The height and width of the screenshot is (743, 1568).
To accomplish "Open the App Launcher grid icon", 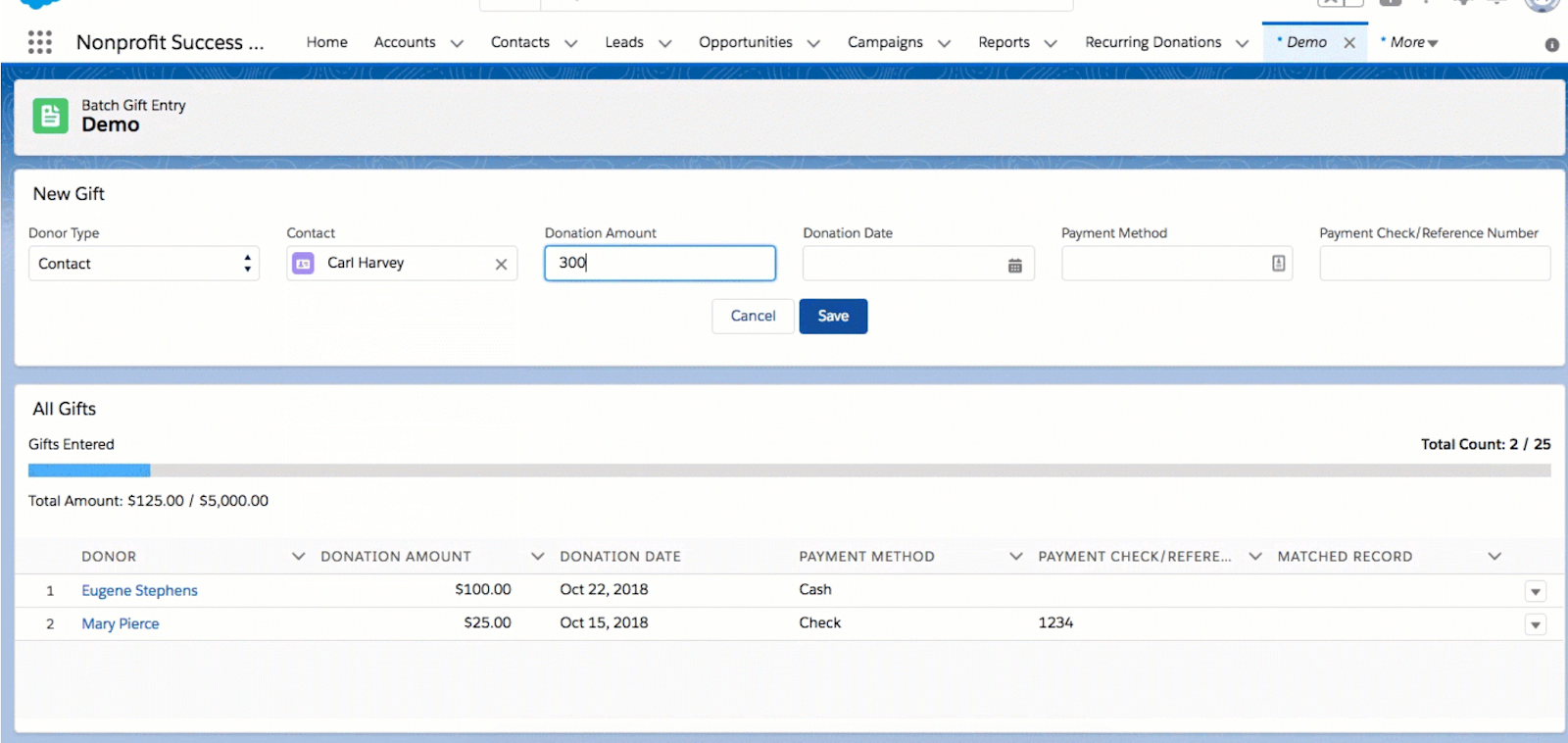I will [x=40, y=42].
